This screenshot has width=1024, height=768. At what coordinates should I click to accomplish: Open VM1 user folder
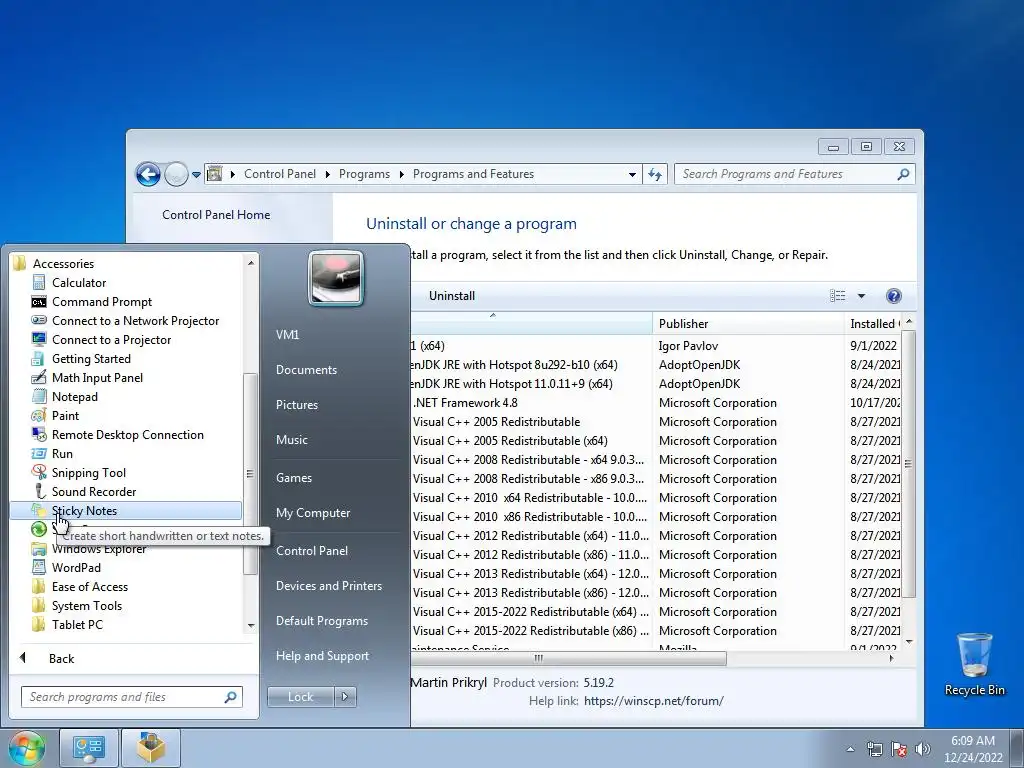click(x=287, y=334)
